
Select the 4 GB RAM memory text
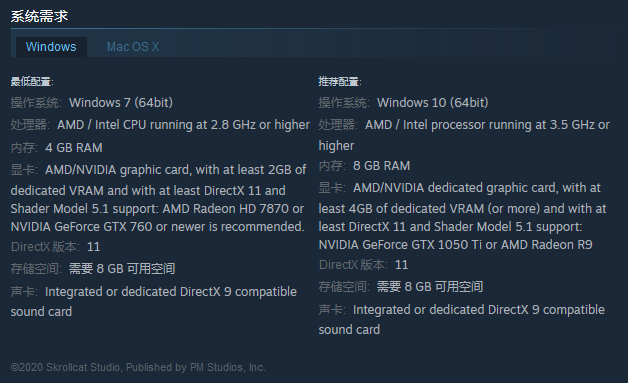tap(74, 148)
